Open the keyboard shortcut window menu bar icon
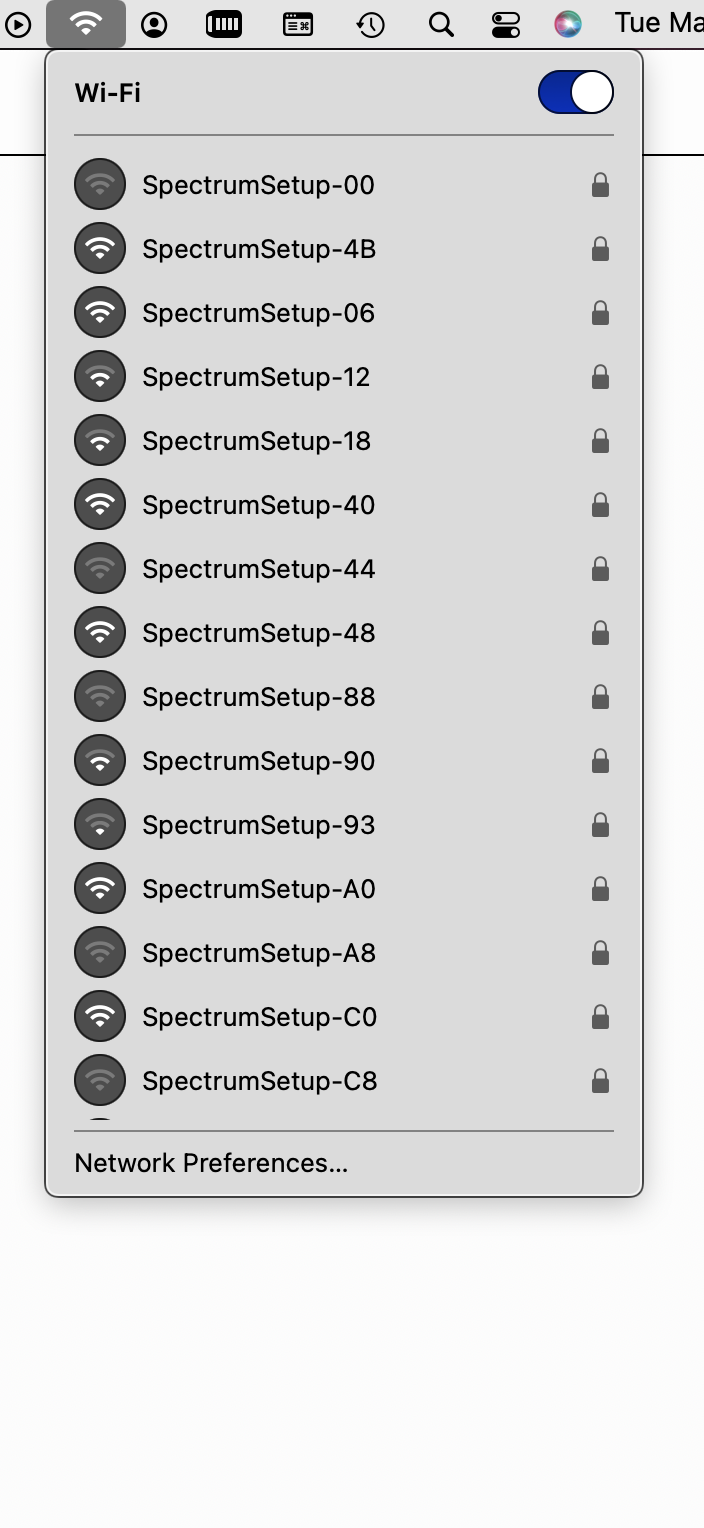 pyautogui.click(x=297, y=24)
